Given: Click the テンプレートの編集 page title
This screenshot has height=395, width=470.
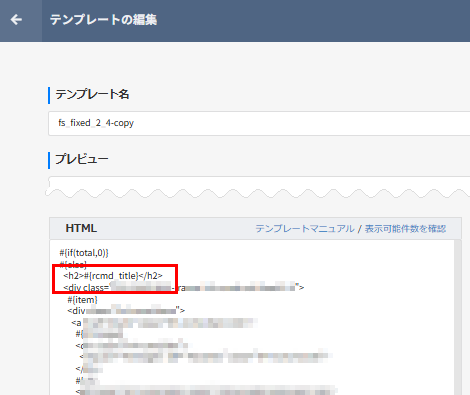Looking at the screenshot, I should point(103,20).
